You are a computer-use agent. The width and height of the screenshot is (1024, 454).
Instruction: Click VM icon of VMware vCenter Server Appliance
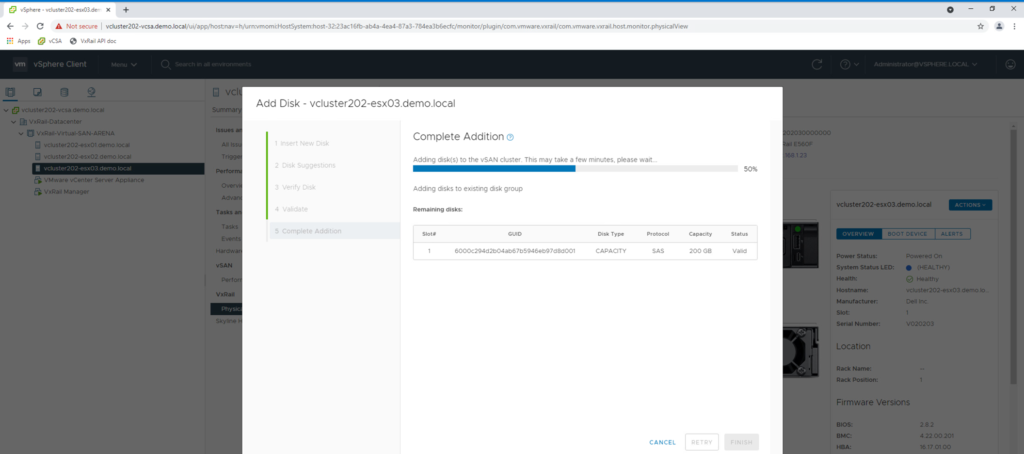pos(37,180)
